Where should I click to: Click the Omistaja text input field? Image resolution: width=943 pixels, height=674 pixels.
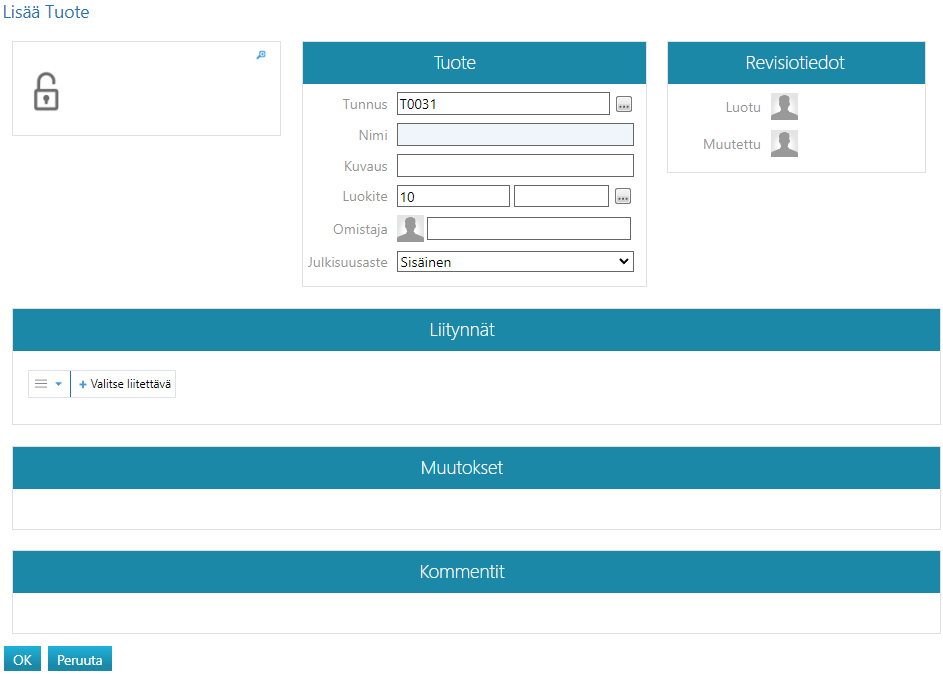click(x=529, y=229)
